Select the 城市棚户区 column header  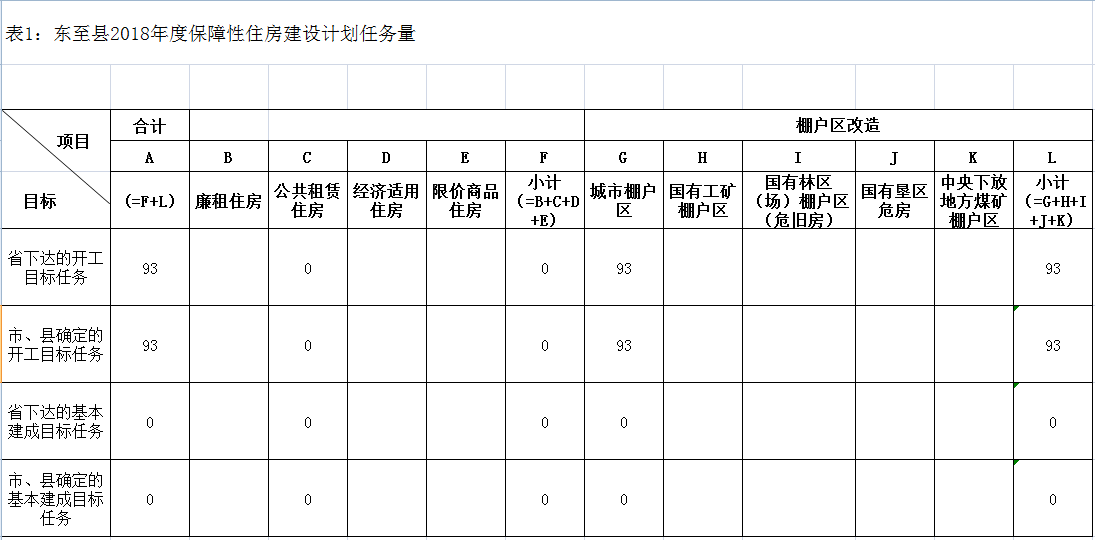click(624, 200)
